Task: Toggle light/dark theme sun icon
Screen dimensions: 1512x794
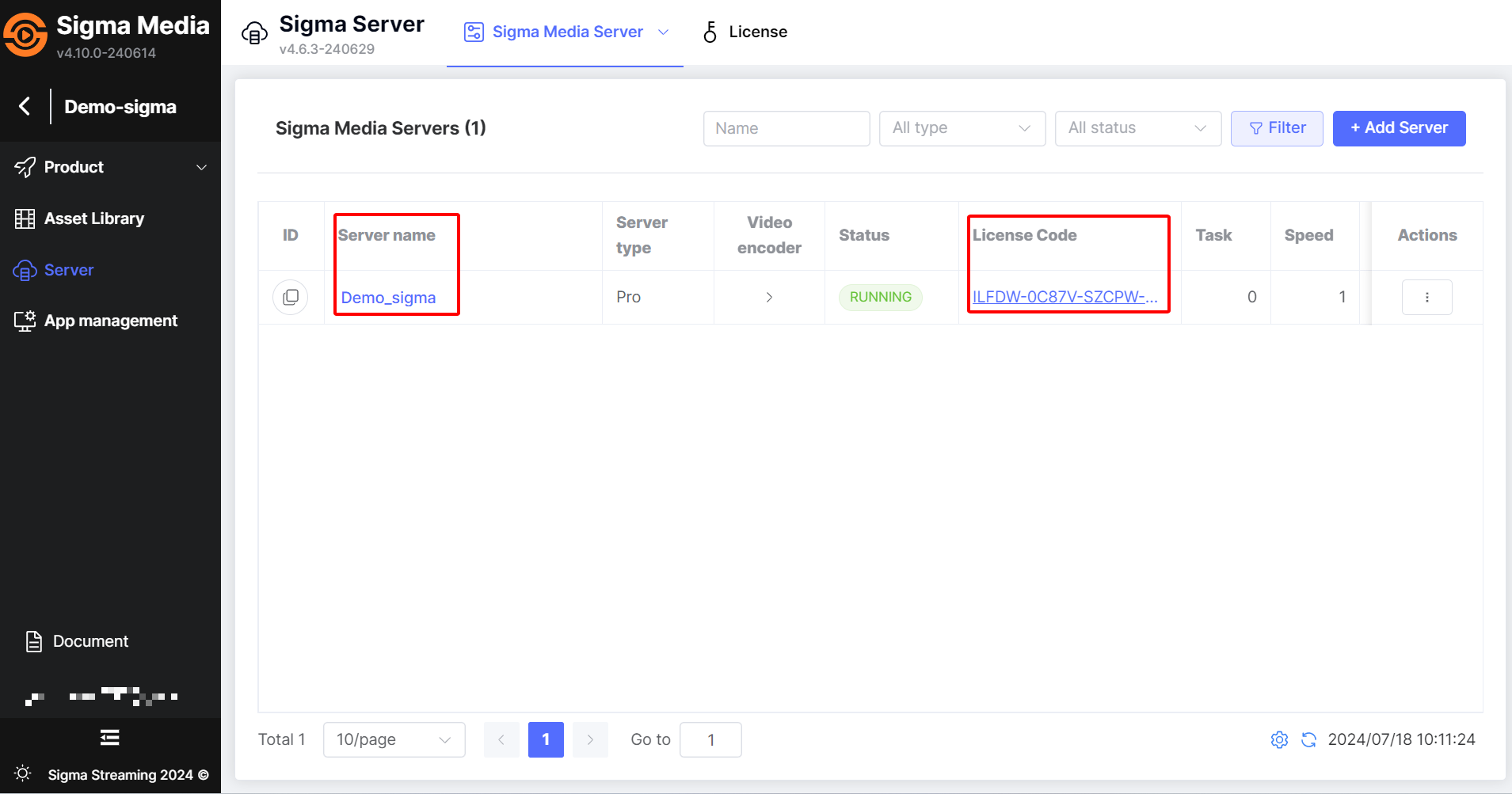Action: click(23, 773)
